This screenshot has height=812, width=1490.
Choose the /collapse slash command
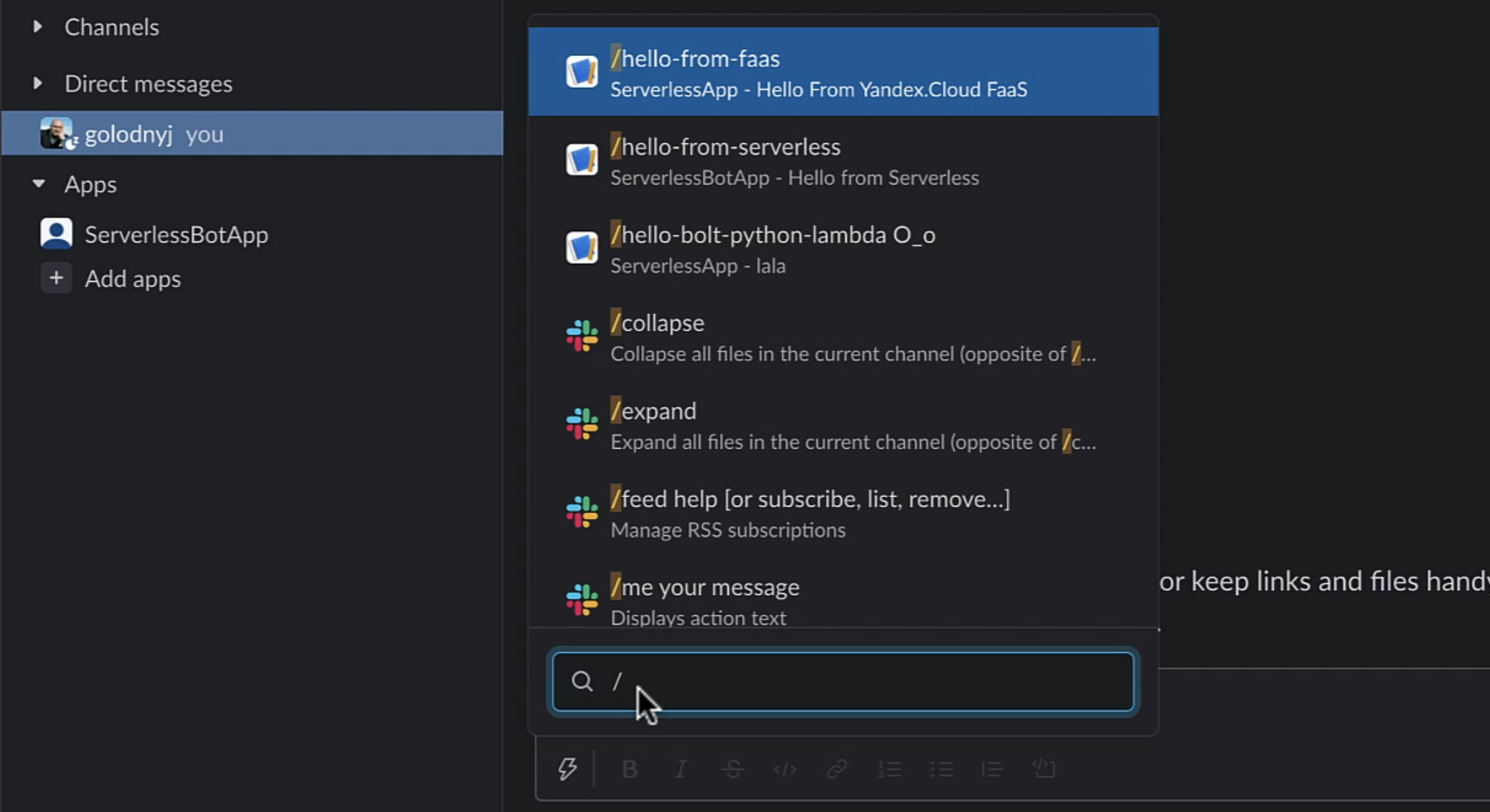(x=843, y=336)
